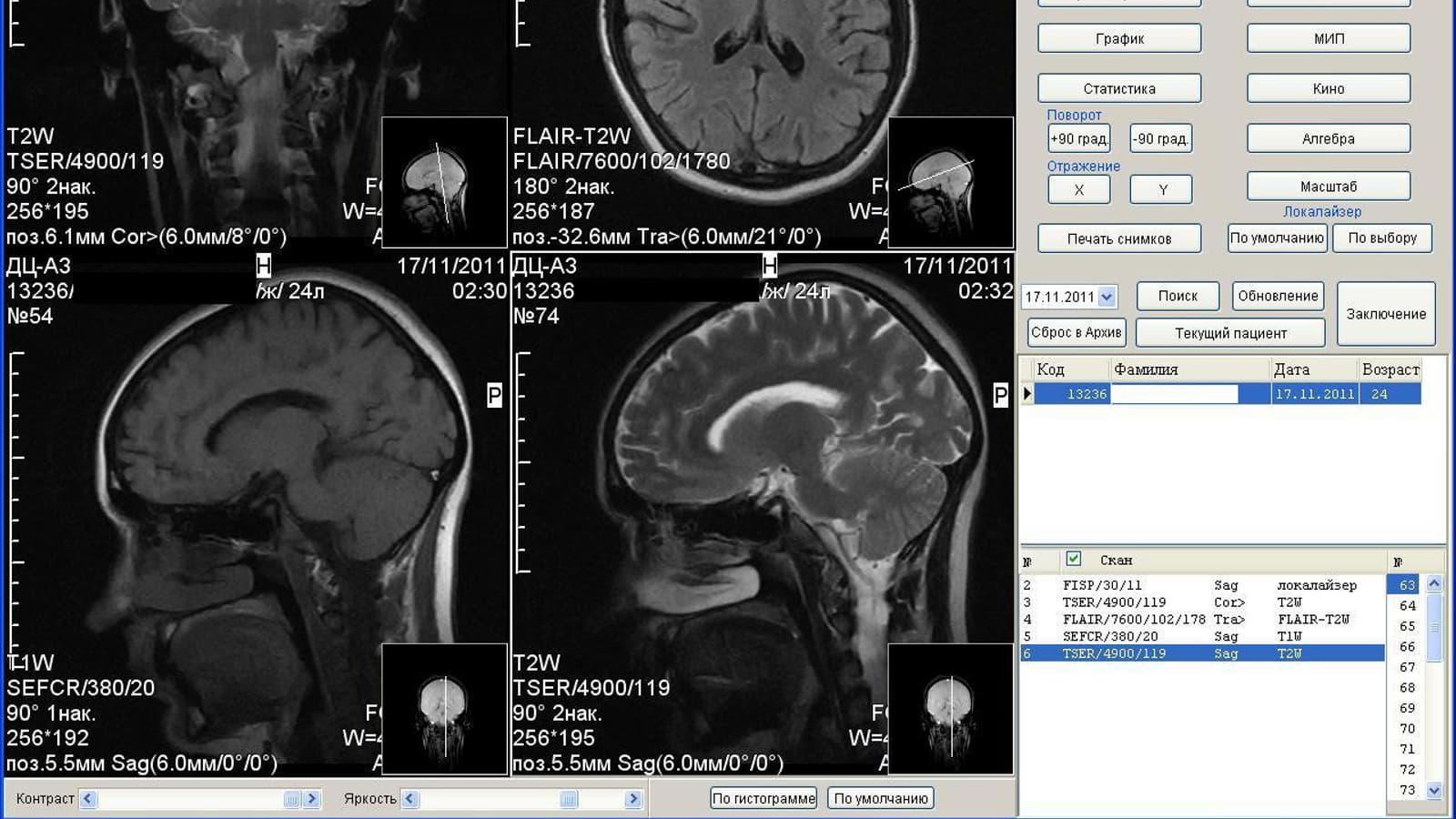This screenshot has height=819, width=1456.
Task: Select slice number 68 in list
Action: [x=1407, y=687]
